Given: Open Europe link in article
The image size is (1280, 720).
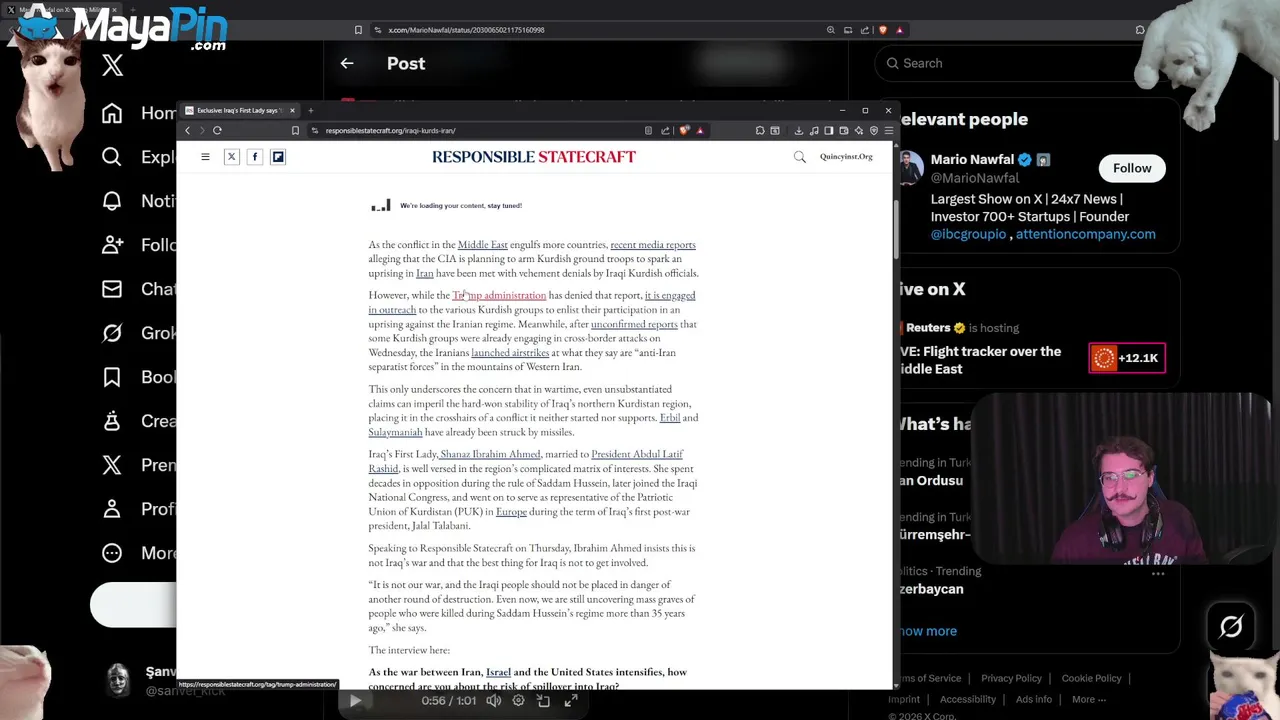Looking at the screenshot, I should tap(511, 511).
